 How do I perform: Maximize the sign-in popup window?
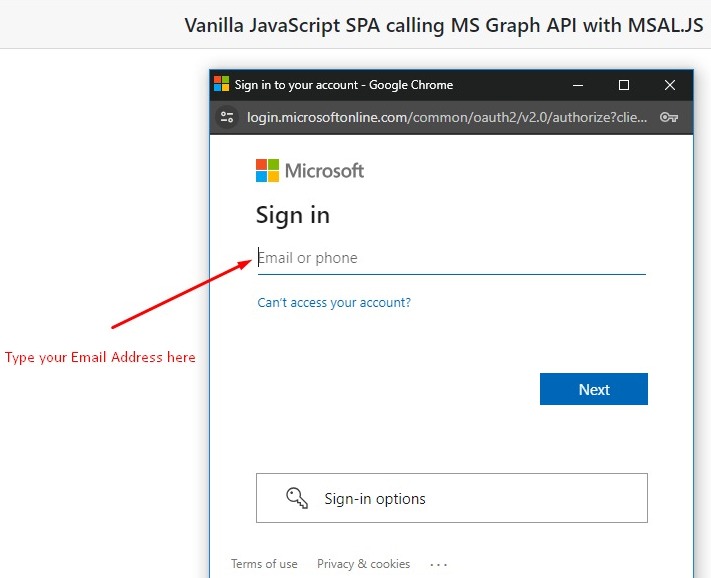624,85
